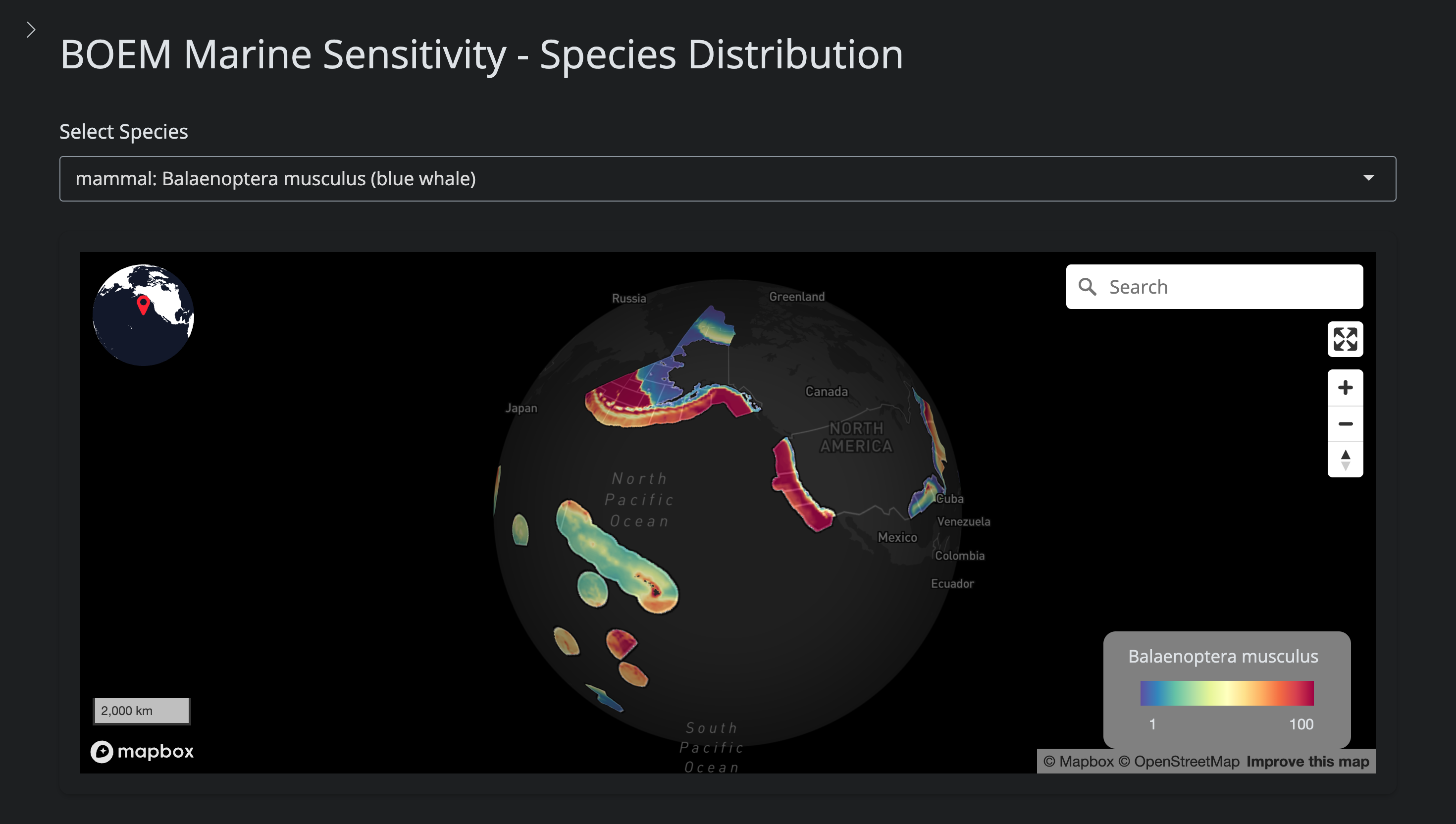Screen dimensions: 1456x824
Task: Click the Canada label on the globe
Action: pos(826,392)
